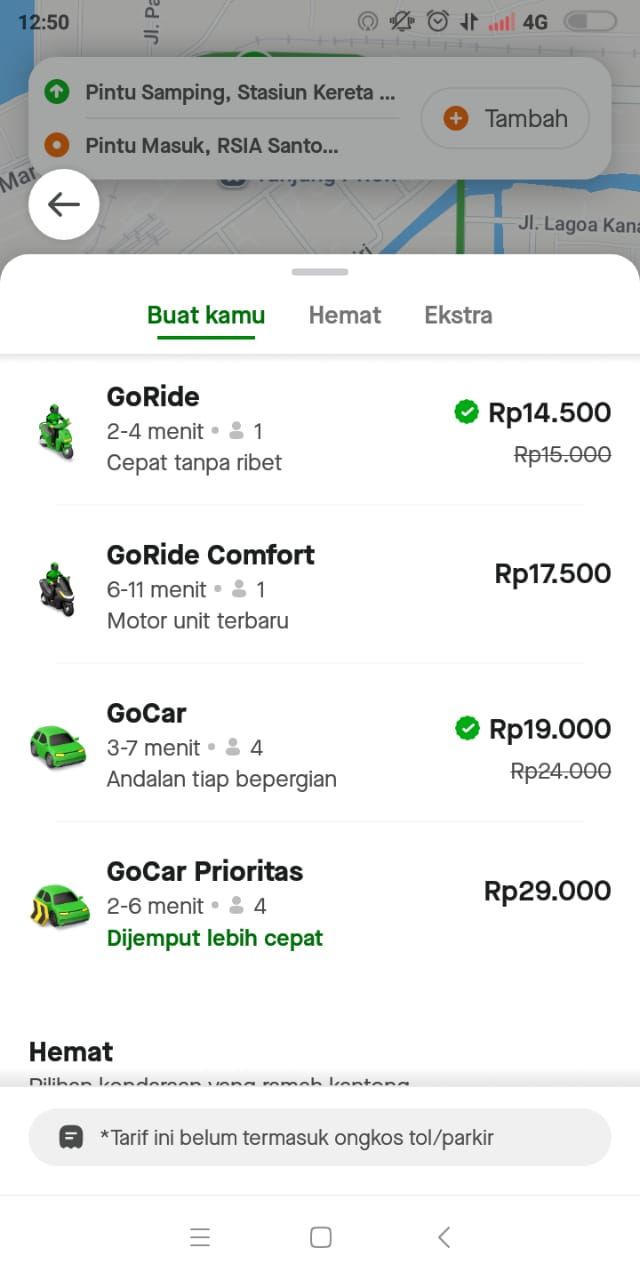Tap the orange destination marker icon
Screen dimensions: 640x1280
pyautogui.click(x=57, y=146)
